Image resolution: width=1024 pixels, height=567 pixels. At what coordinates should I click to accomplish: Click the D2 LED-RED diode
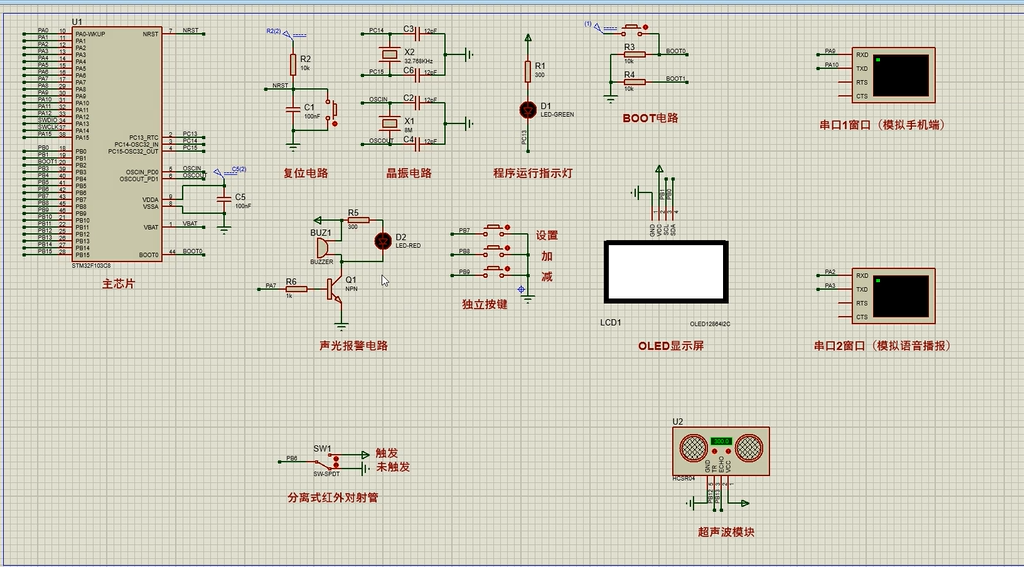(381, 240)
